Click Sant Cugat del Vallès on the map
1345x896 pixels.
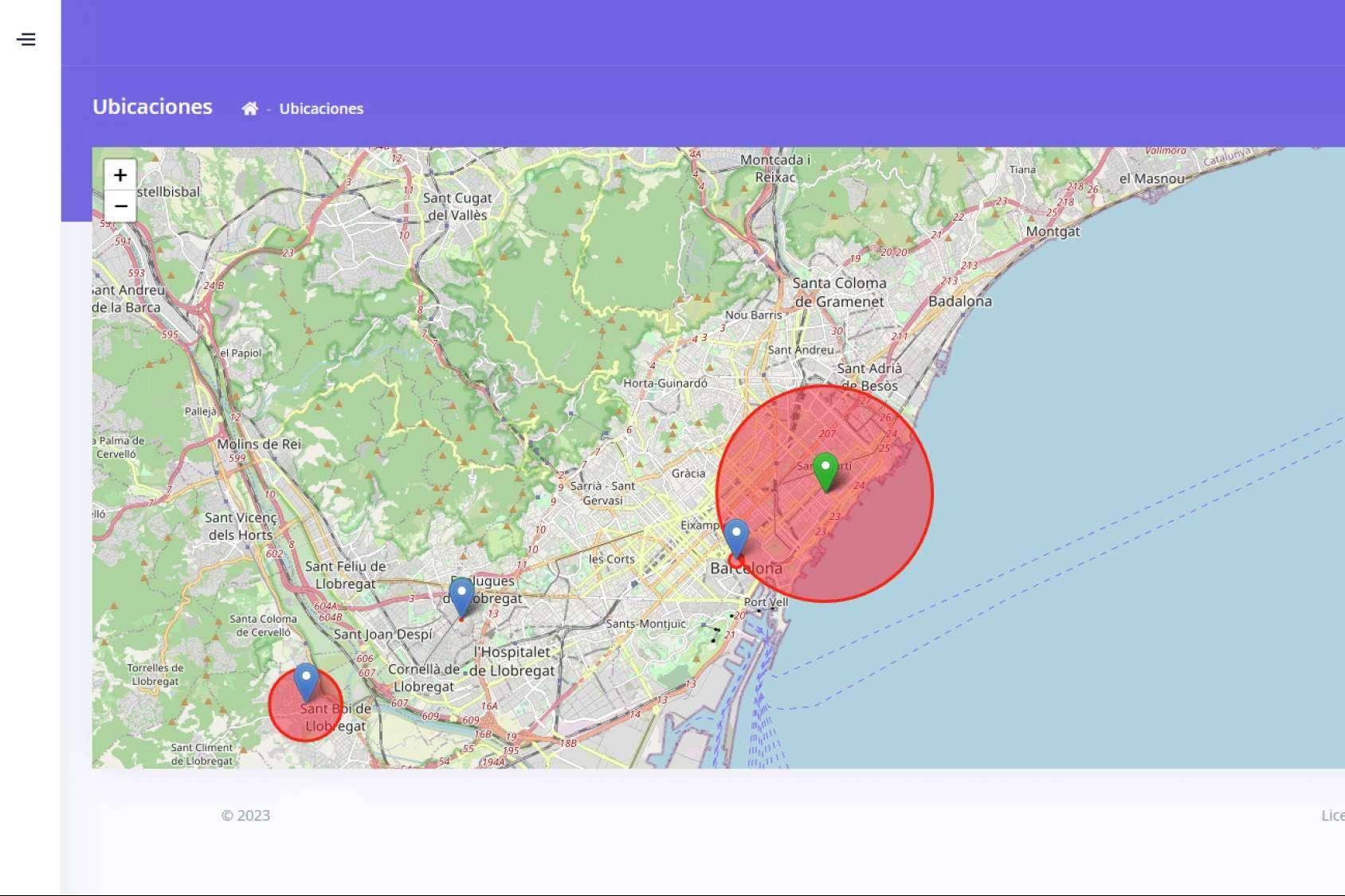[x=457, y=206]
